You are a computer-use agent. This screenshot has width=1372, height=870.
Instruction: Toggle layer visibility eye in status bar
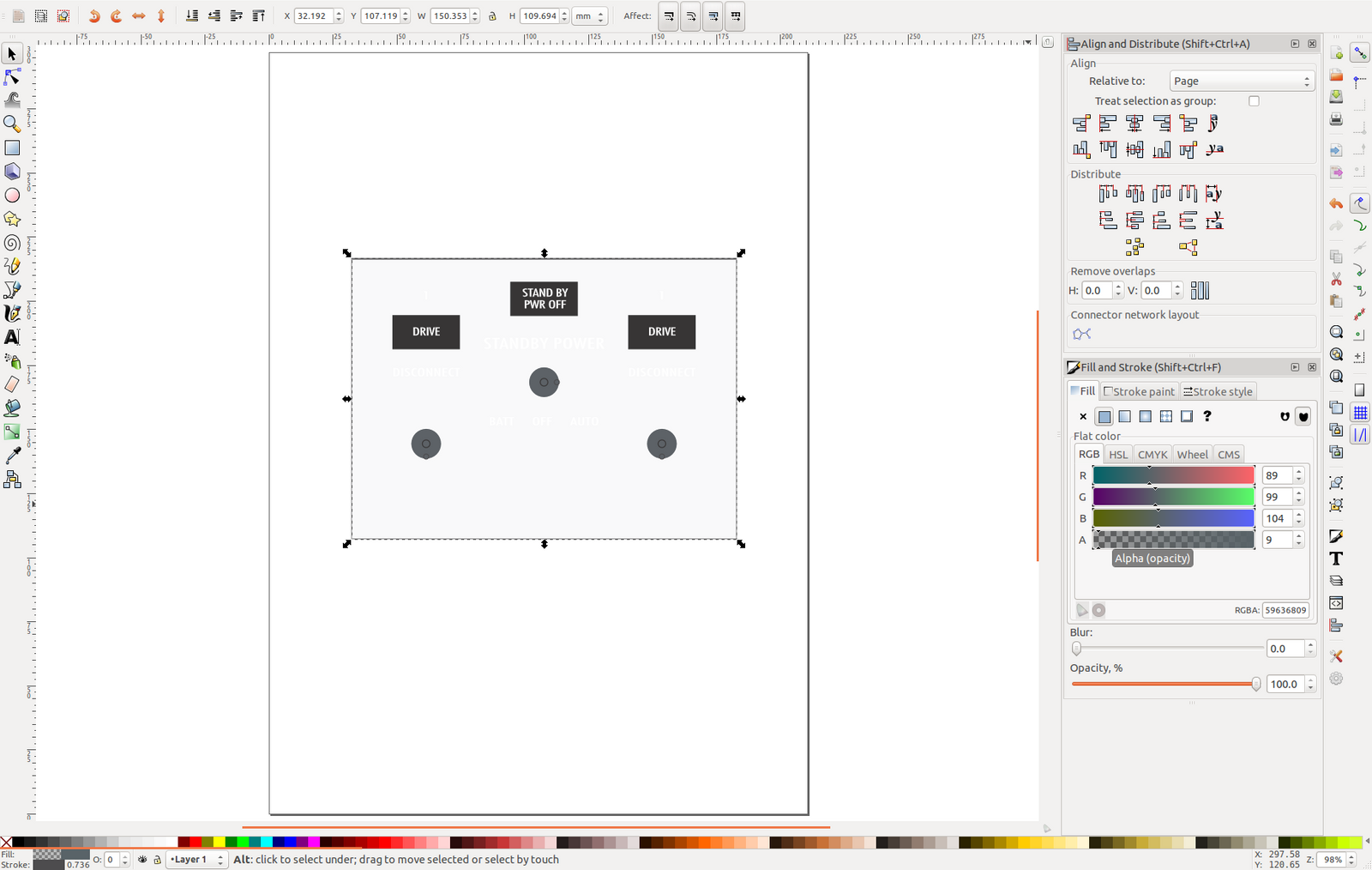coord(142,859)
